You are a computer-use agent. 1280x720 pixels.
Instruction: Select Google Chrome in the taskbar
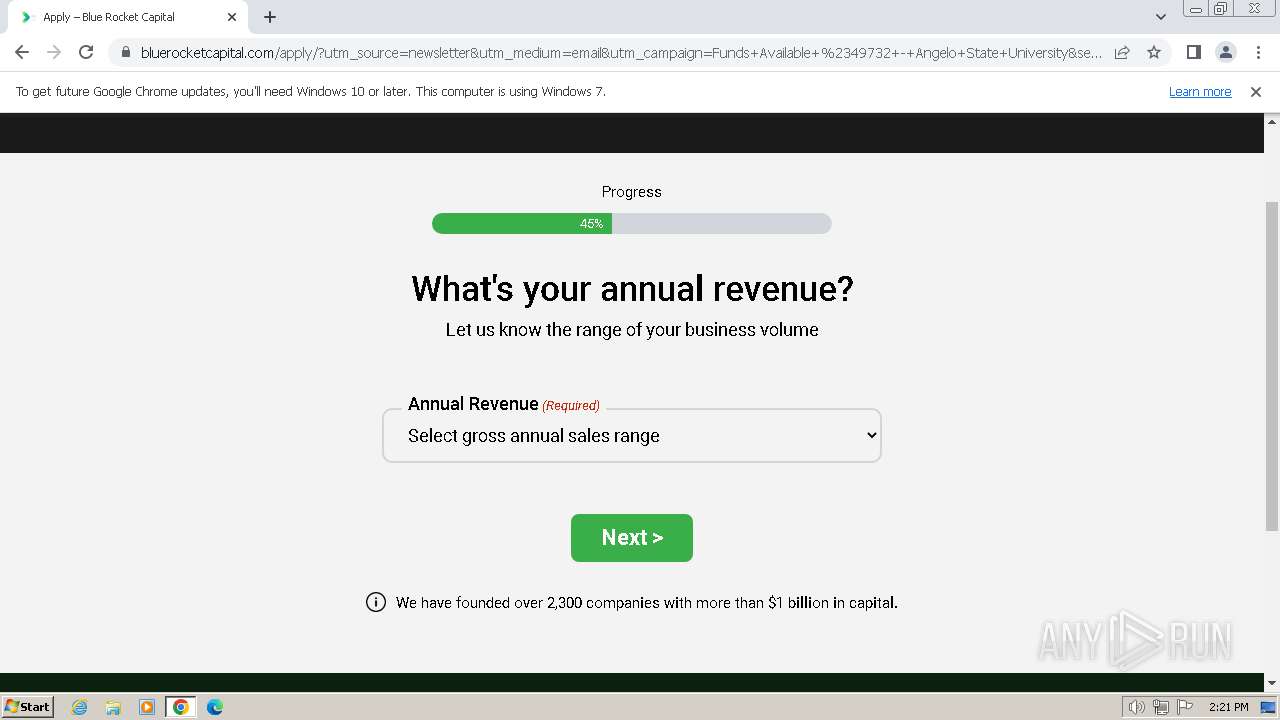pos(181,707)
